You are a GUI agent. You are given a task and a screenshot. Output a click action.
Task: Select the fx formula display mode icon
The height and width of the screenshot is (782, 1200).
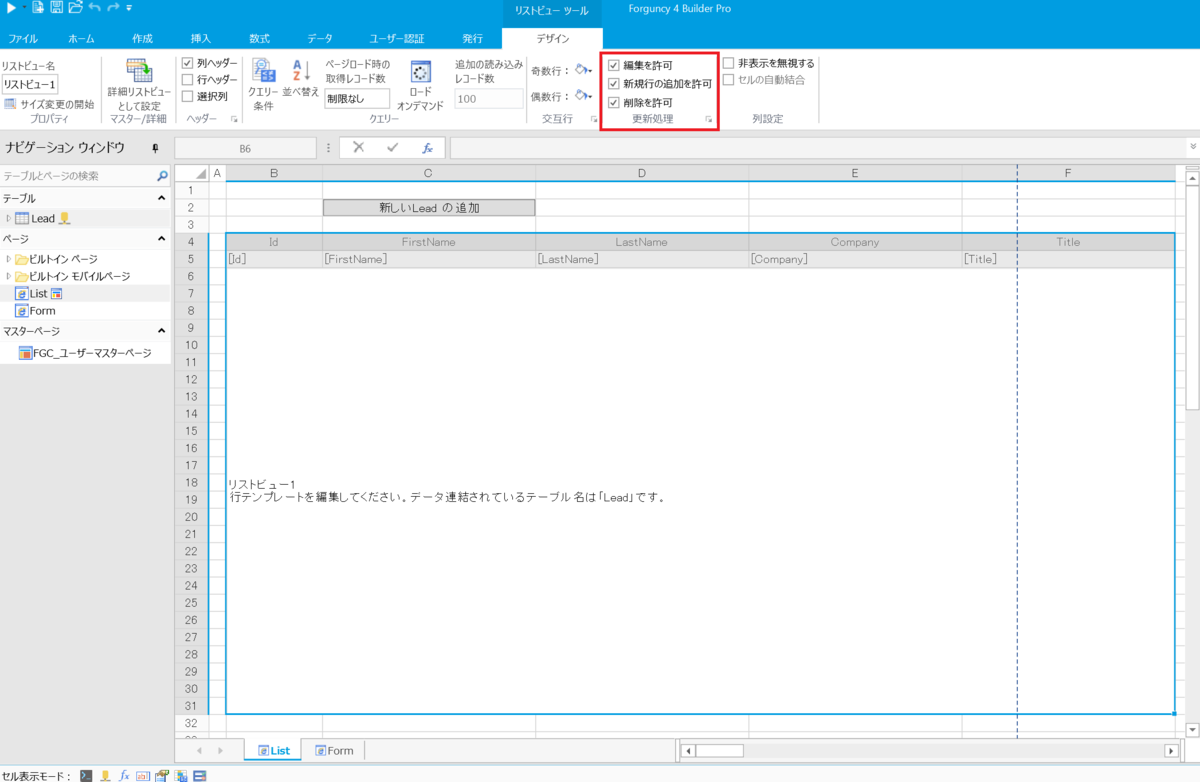(123, 775)
